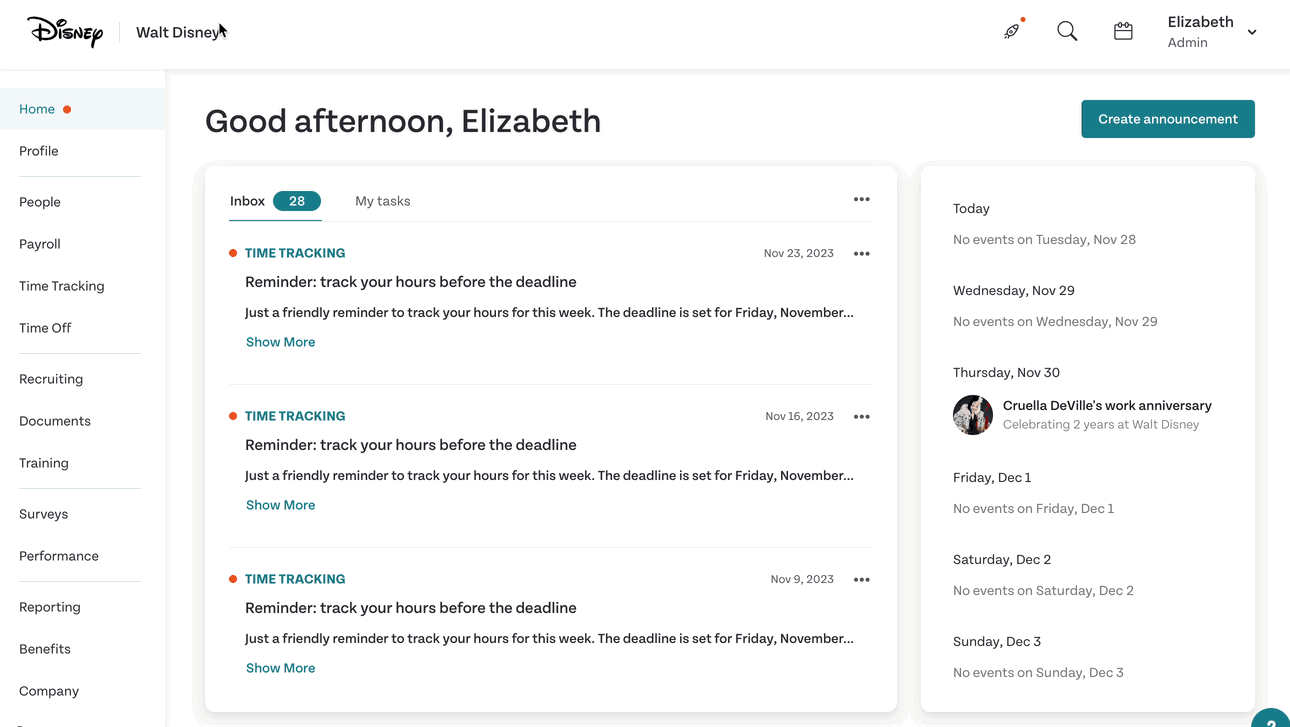1290x727 pixels.
Task: Click Show More on Nov 16 reminder
Action: click(x=280, y=505)
